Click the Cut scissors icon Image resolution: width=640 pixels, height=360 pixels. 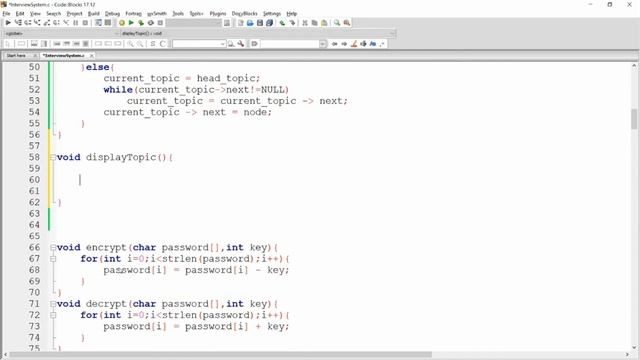[x=305, y=23]
